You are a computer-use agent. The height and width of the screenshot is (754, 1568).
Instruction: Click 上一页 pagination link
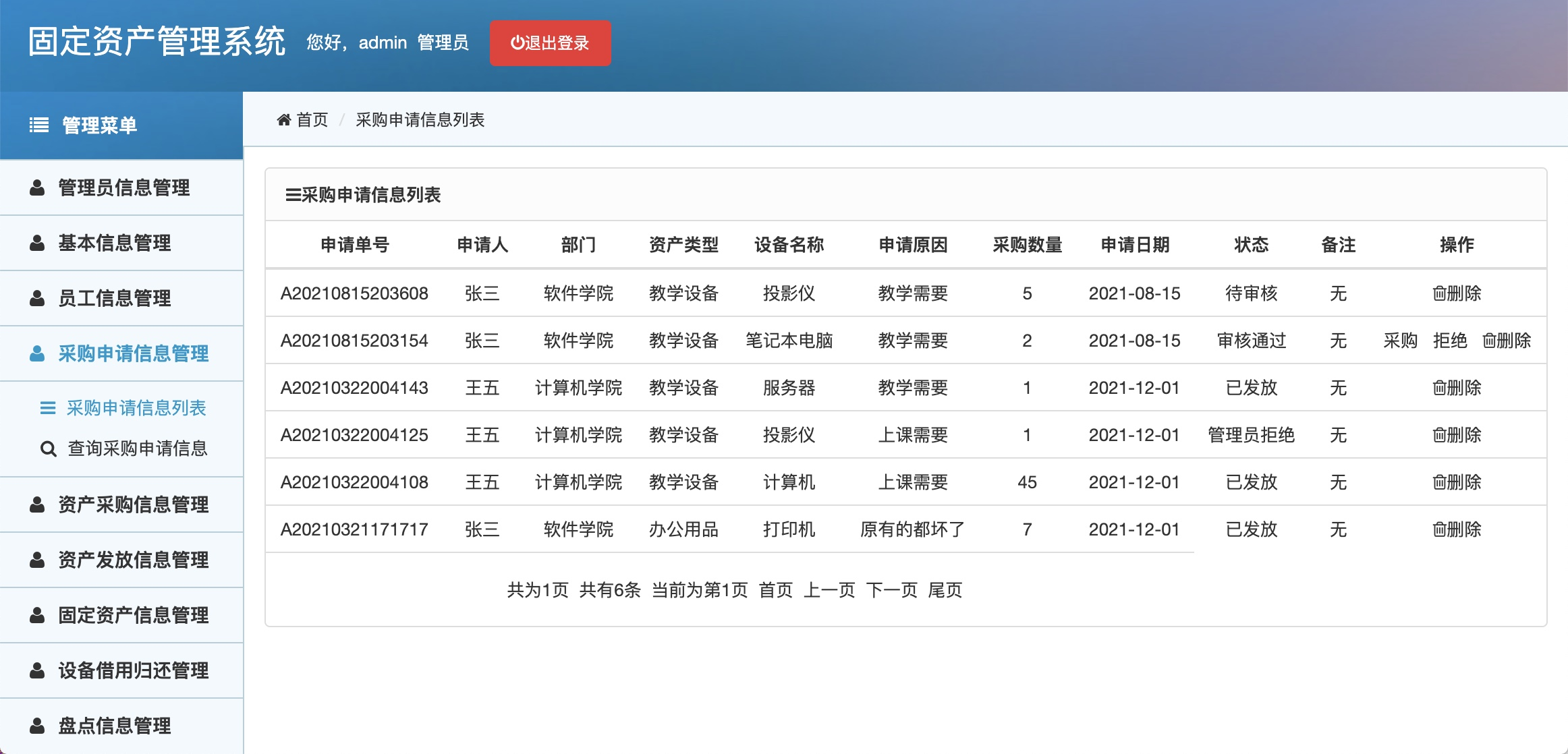[x=829, y=590]
